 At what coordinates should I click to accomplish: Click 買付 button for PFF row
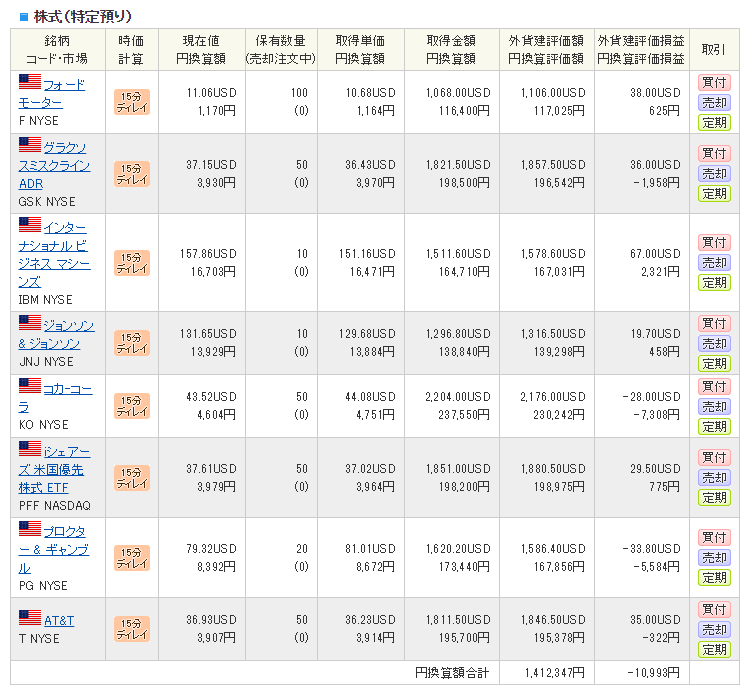point(714,457)
